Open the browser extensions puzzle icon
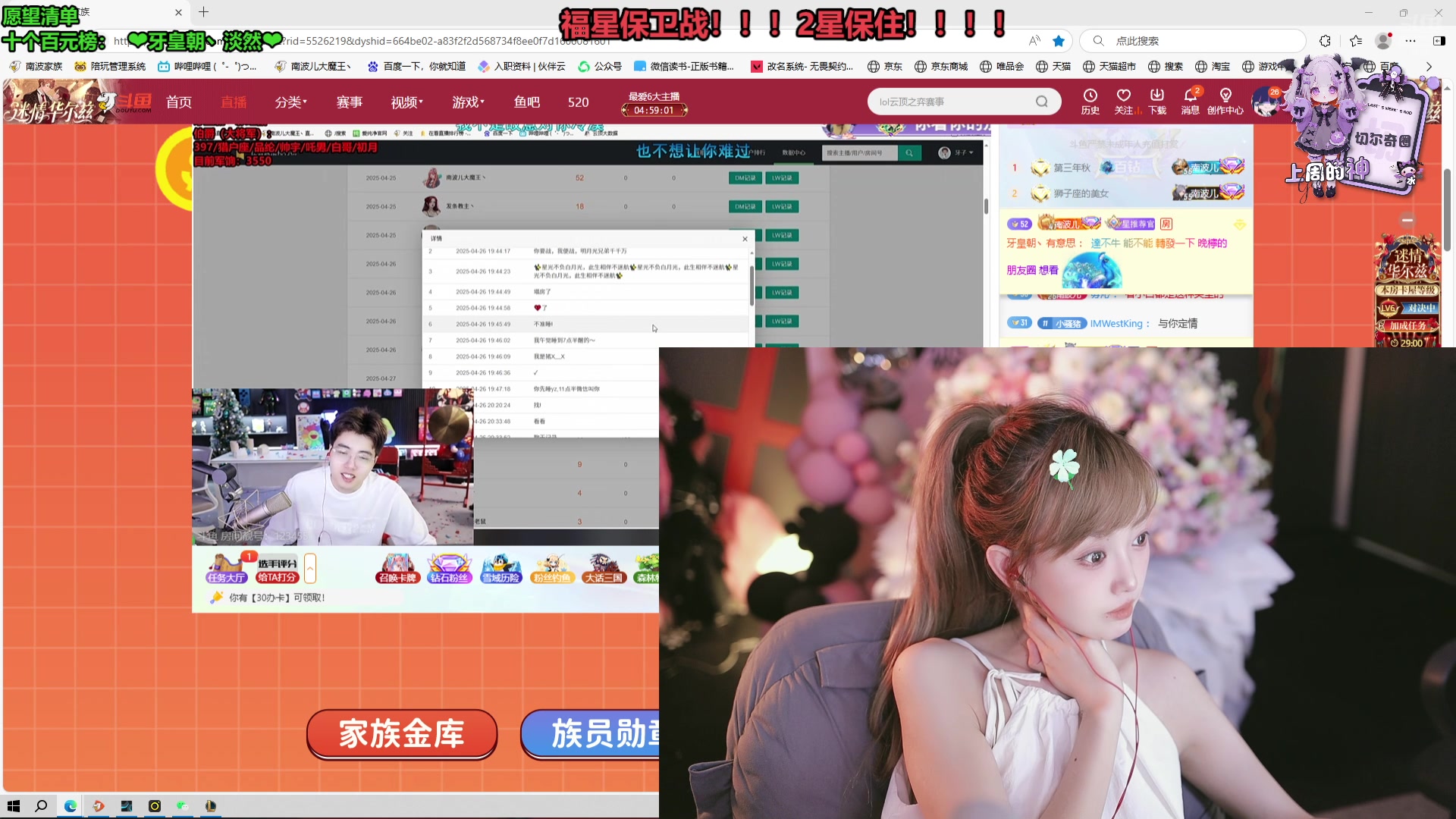 1325,41
